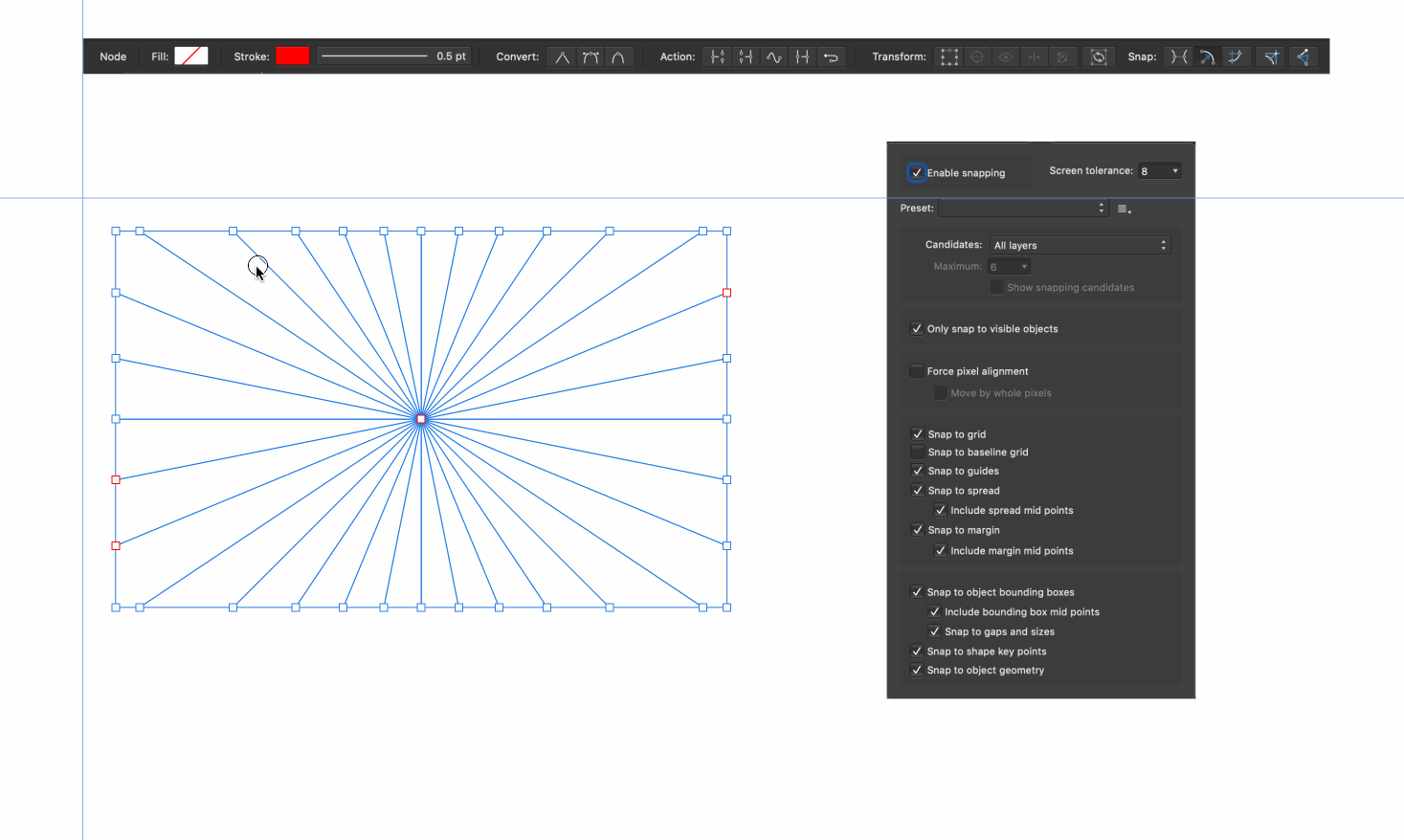Convert node to Smooth

click(591, 57)
